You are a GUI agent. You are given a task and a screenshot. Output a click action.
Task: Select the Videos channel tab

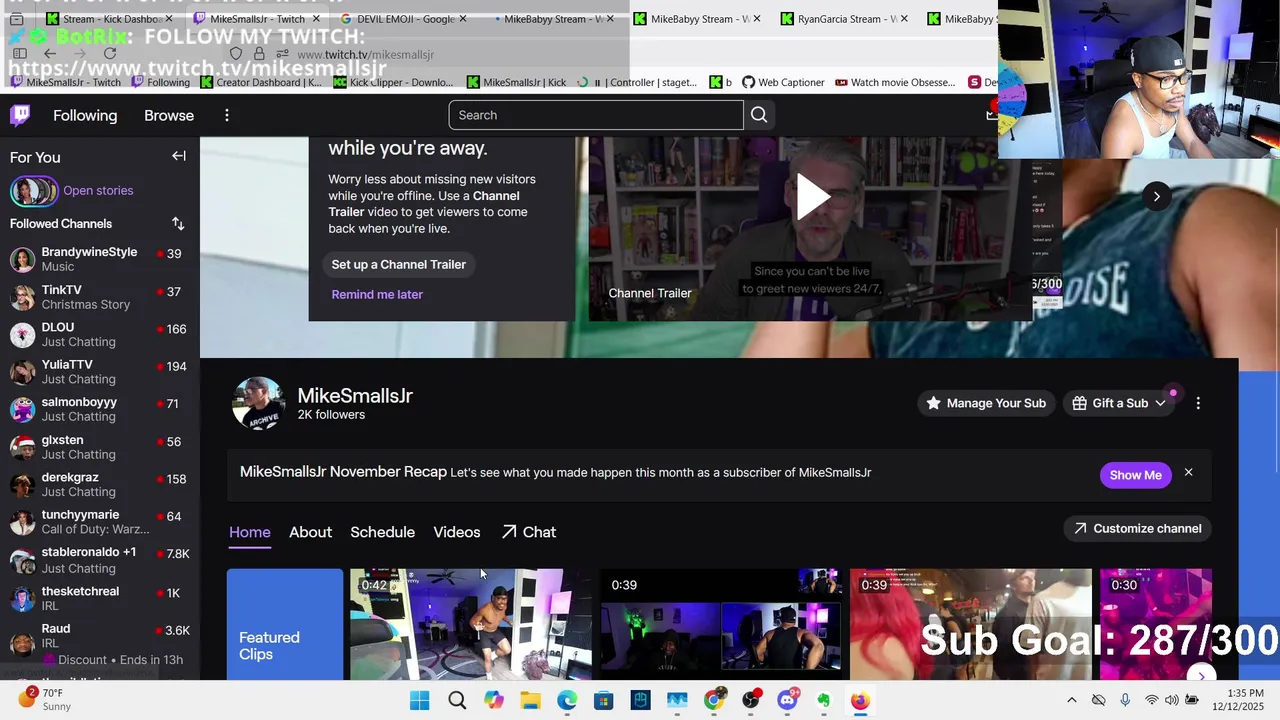(x=457, y=532)
